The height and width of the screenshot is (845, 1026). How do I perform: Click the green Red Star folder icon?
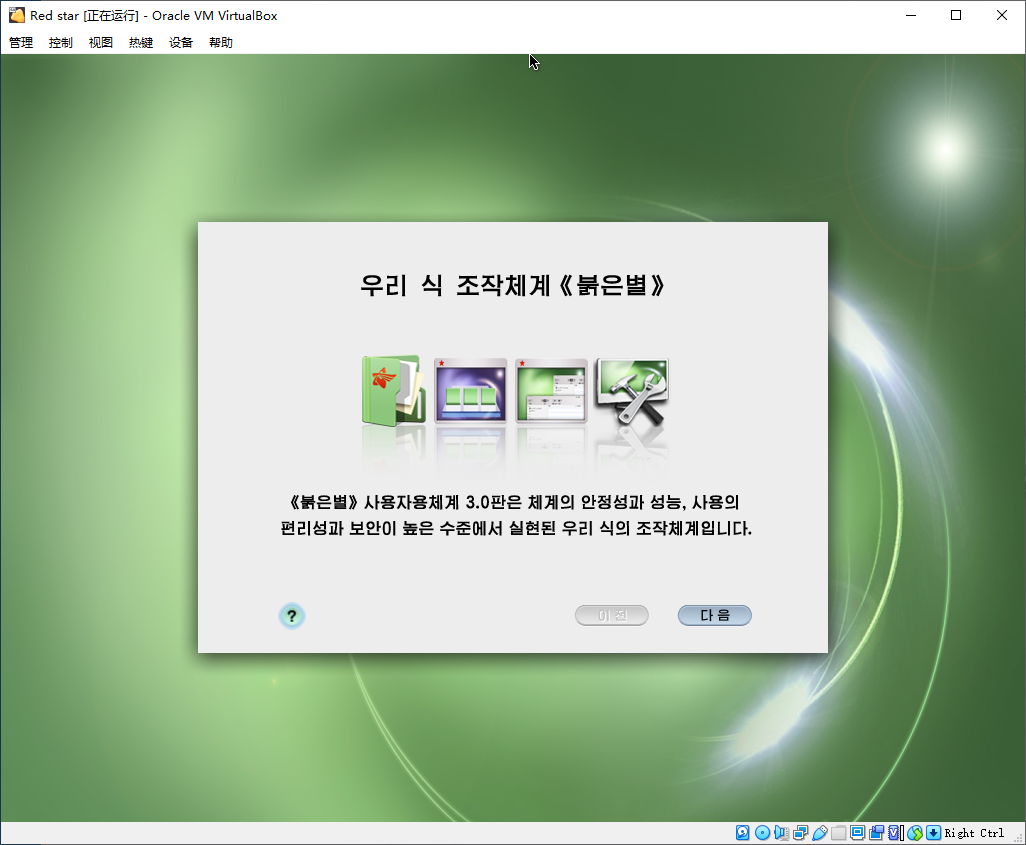click(x=394, y=391)
